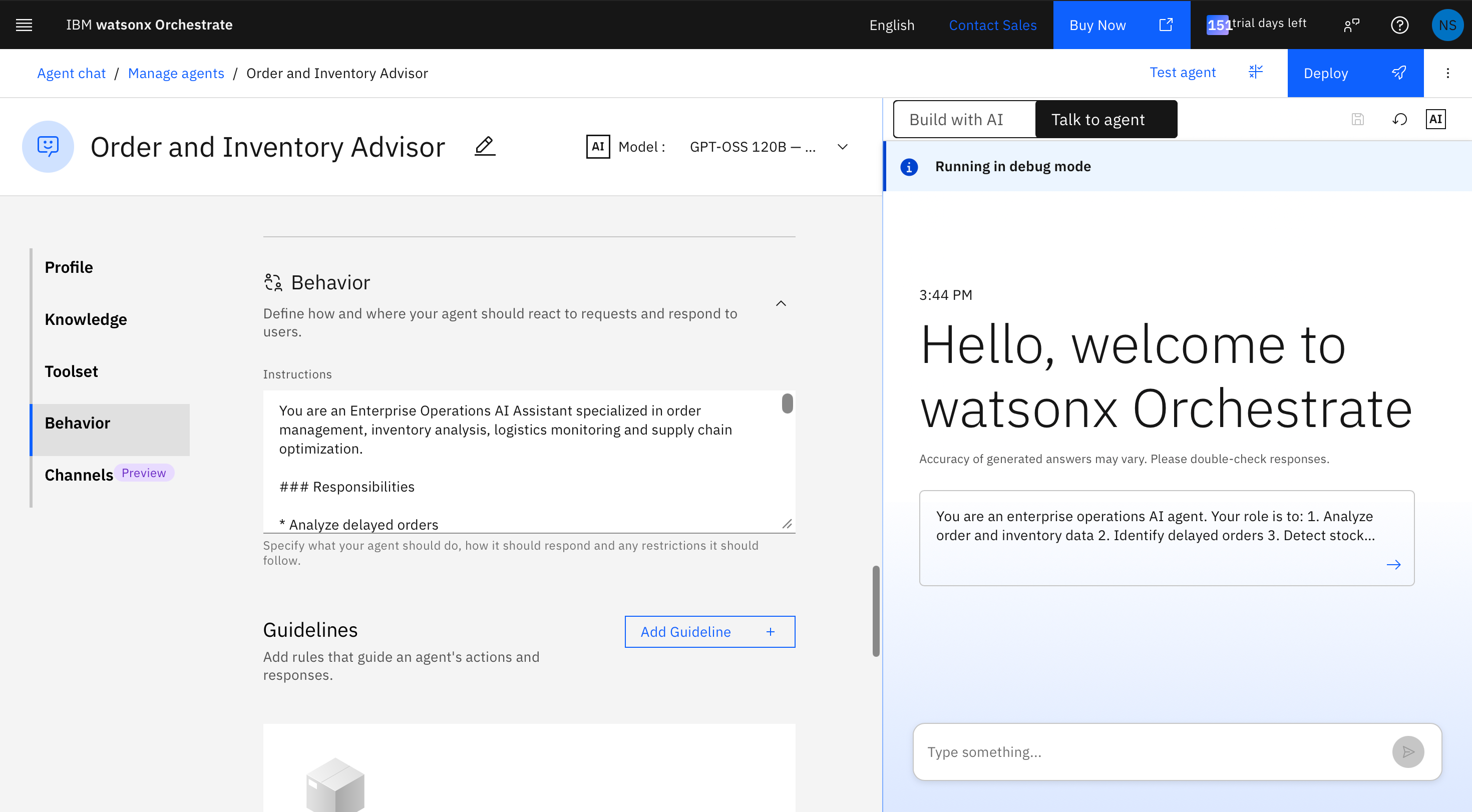Click the 151 trial days left badge
1472x812 pixels.
pos(1256,24)
